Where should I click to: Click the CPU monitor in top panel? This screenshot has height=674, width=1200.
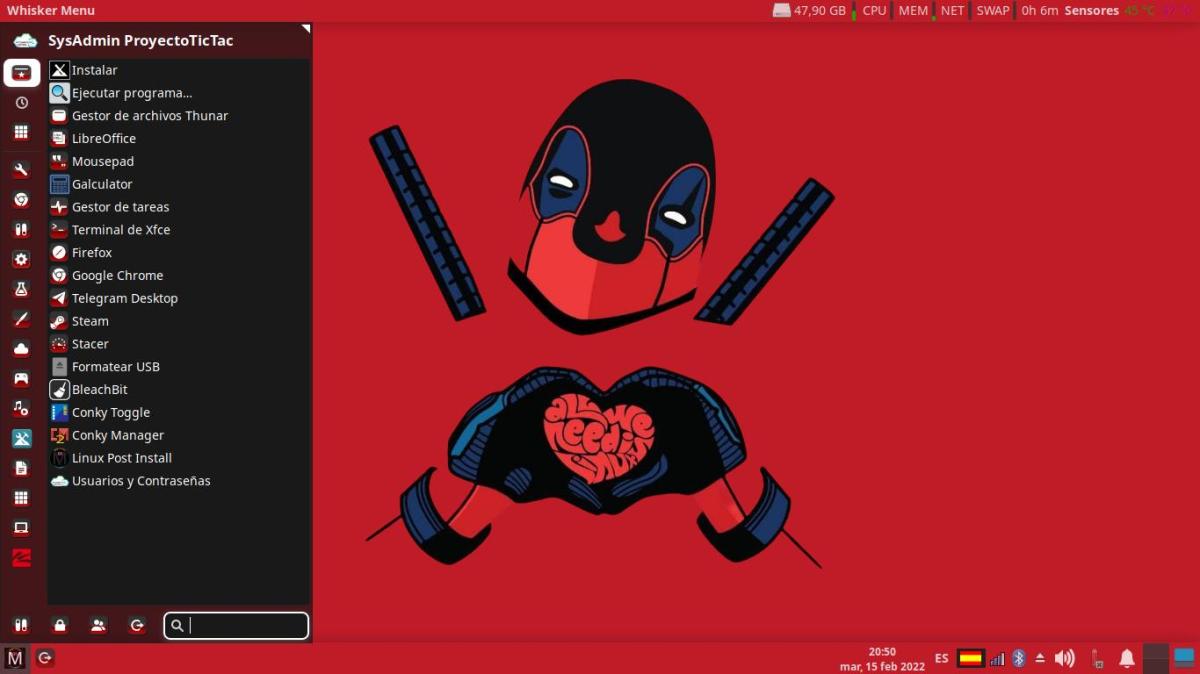click(x=874, y=11)
